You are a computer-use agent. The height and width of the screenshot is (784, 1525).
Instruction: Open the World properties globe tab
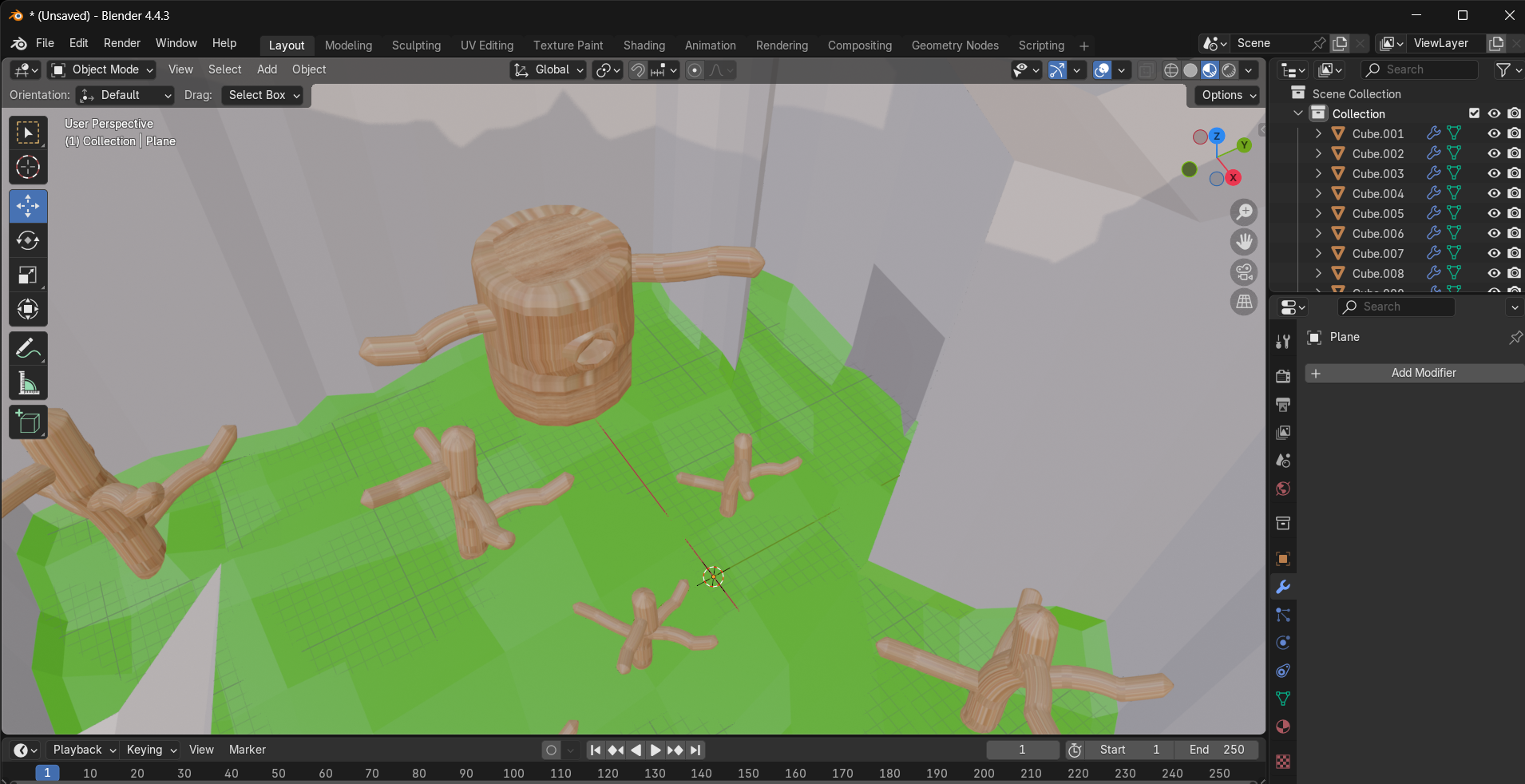tap(1283, 489)
